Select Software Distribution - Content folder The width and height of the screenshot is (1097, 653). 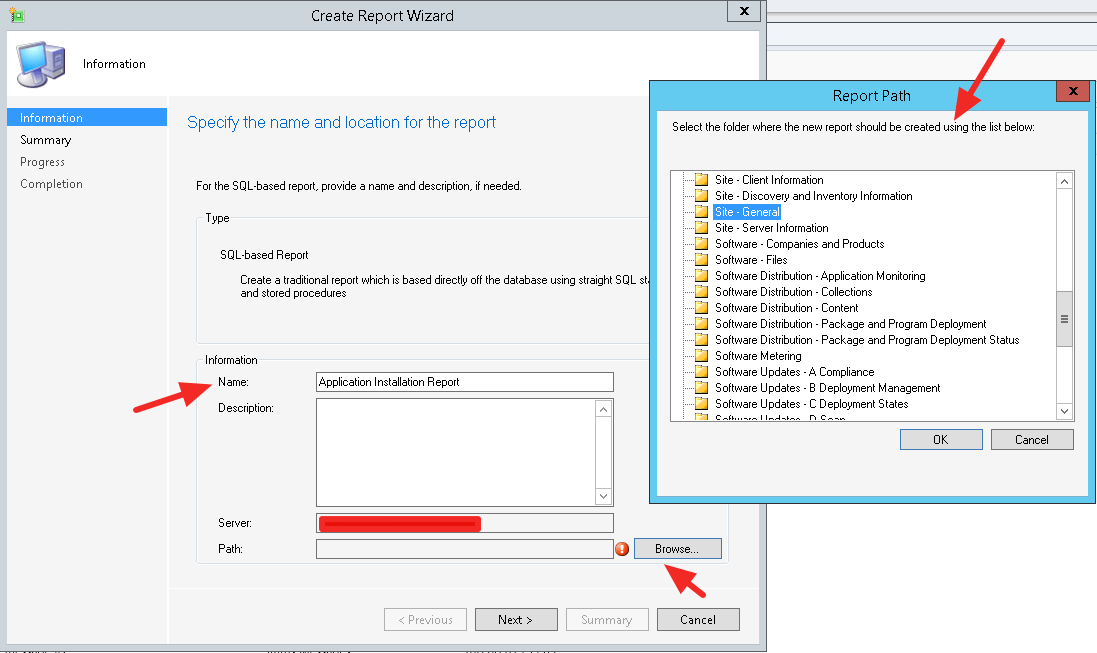786,308
